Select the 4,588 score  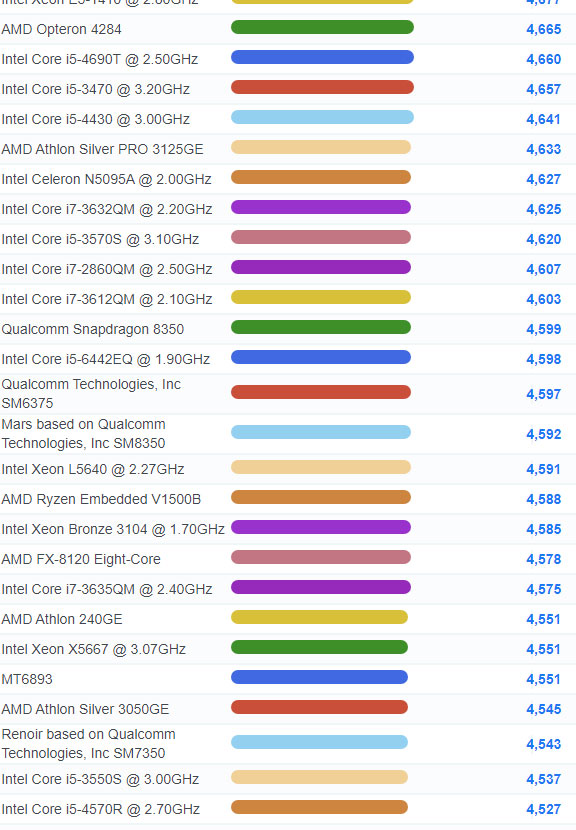coord(544,499)
